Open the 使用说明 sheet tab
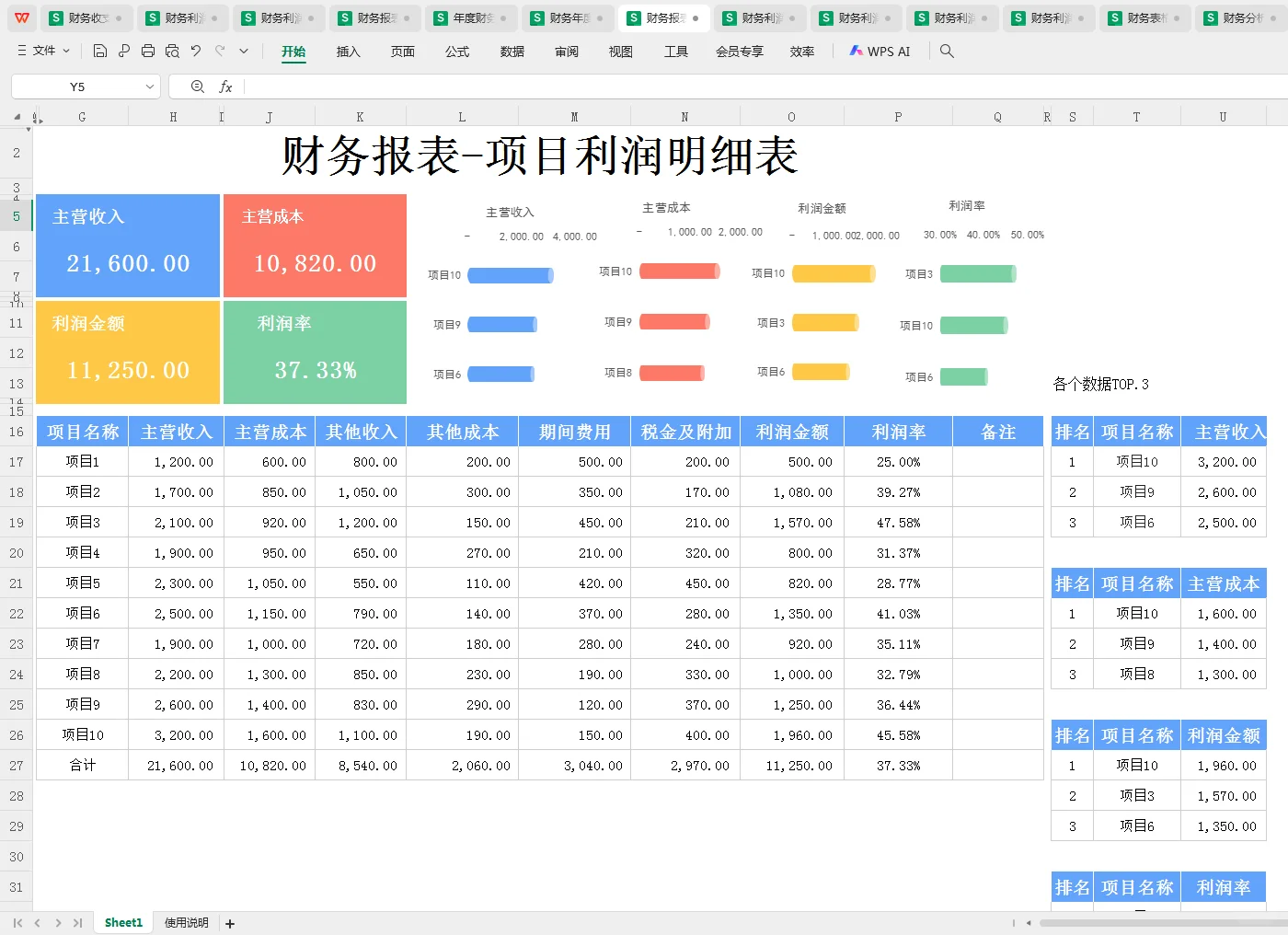The image size is (1288, 935). 185,923
